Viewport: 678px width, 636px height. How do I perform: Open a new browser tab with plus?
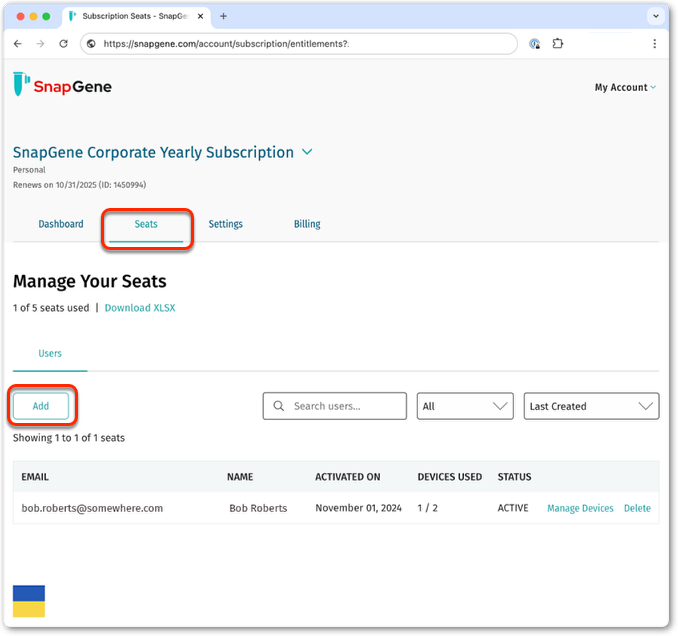pos(223,16)
